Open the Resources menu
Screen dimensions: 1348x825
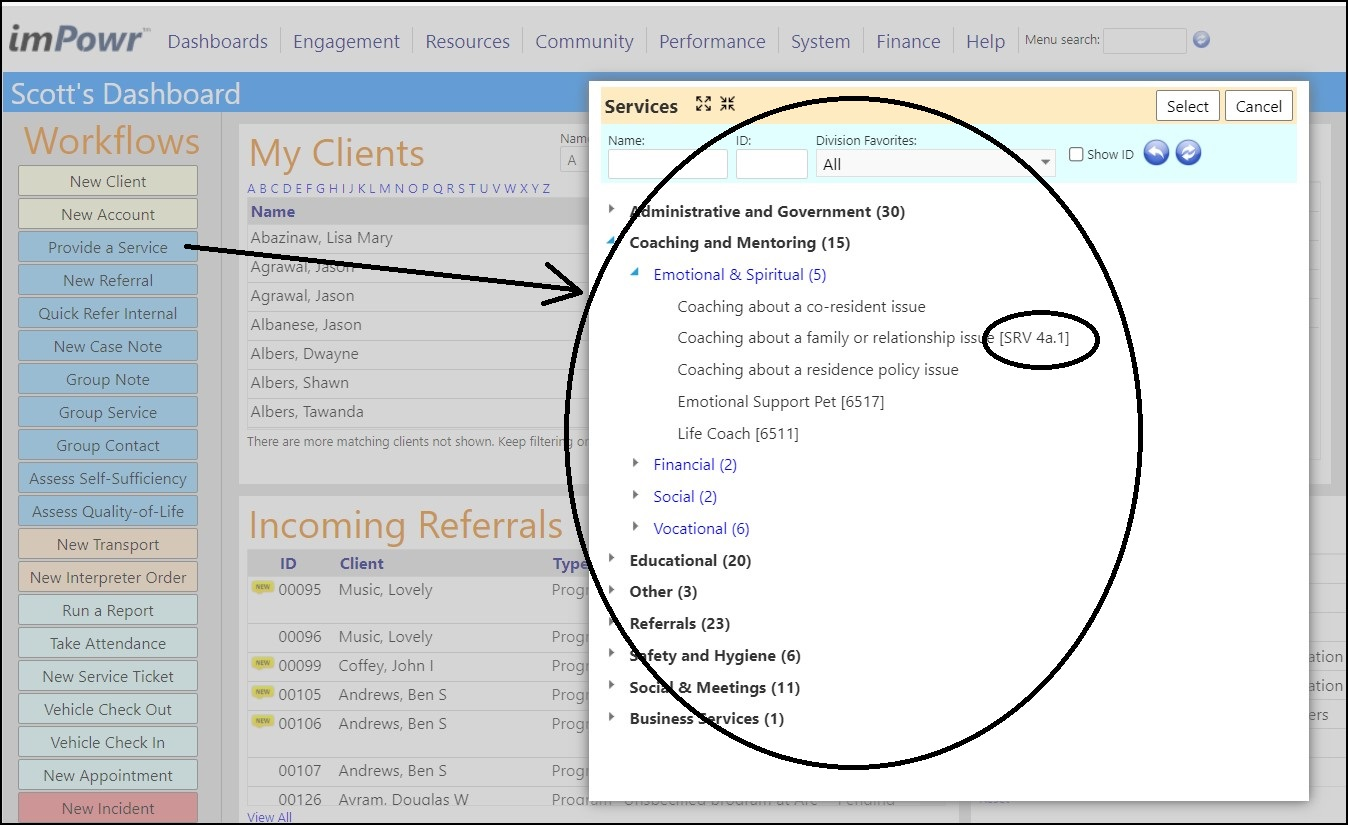pyautogui.click(x=467, y=41)
